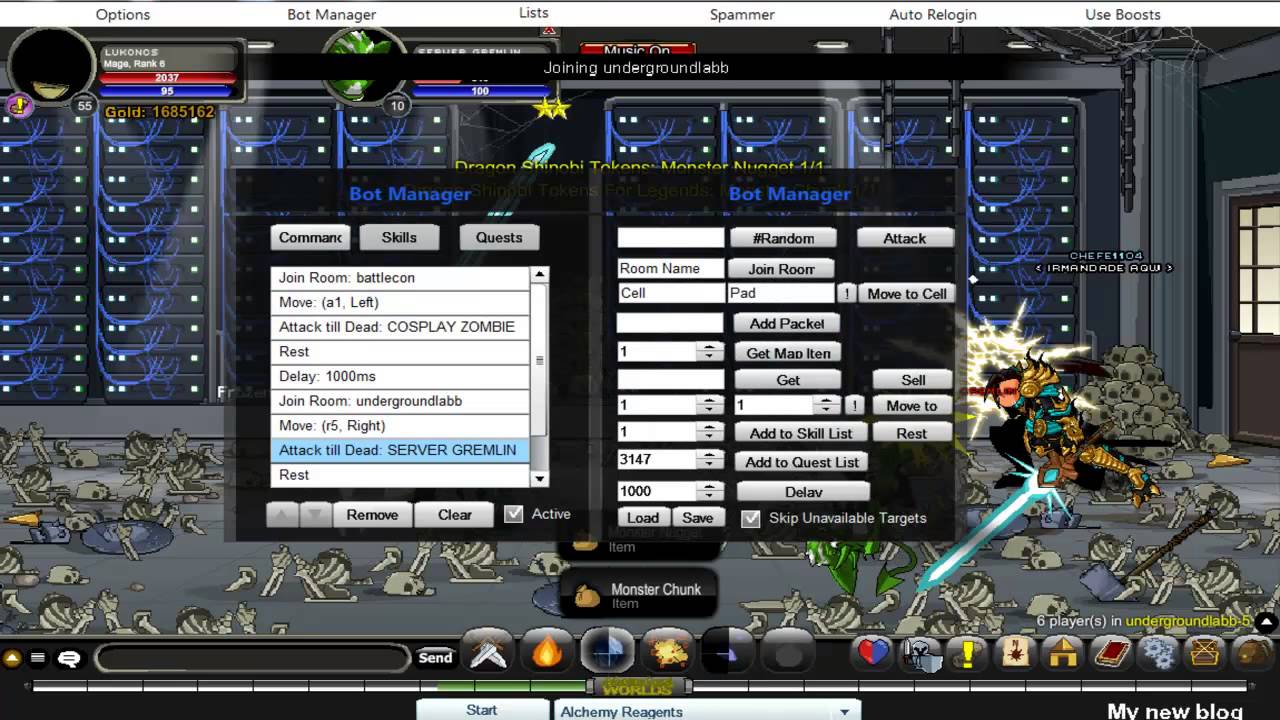
Task: Open the character page robot icon
Action: coord(920,653)
